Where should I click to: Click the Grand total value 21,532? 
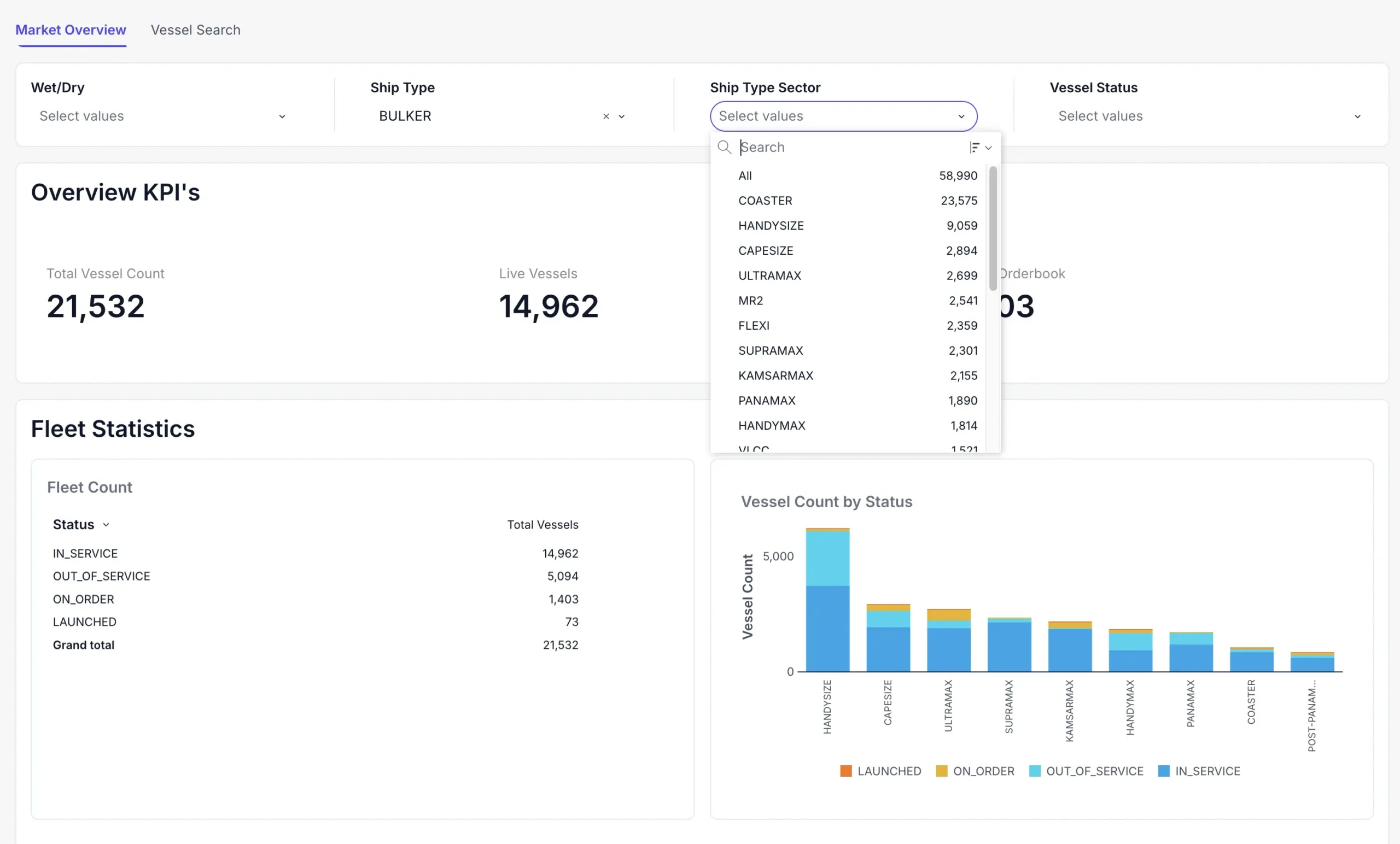tap(560, 644)
